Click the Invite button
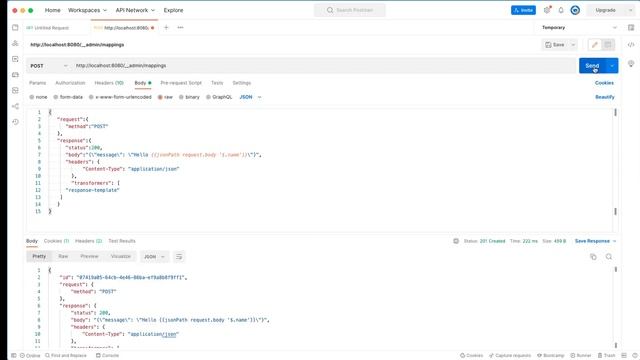640x360 pixels. coord(523,10)
